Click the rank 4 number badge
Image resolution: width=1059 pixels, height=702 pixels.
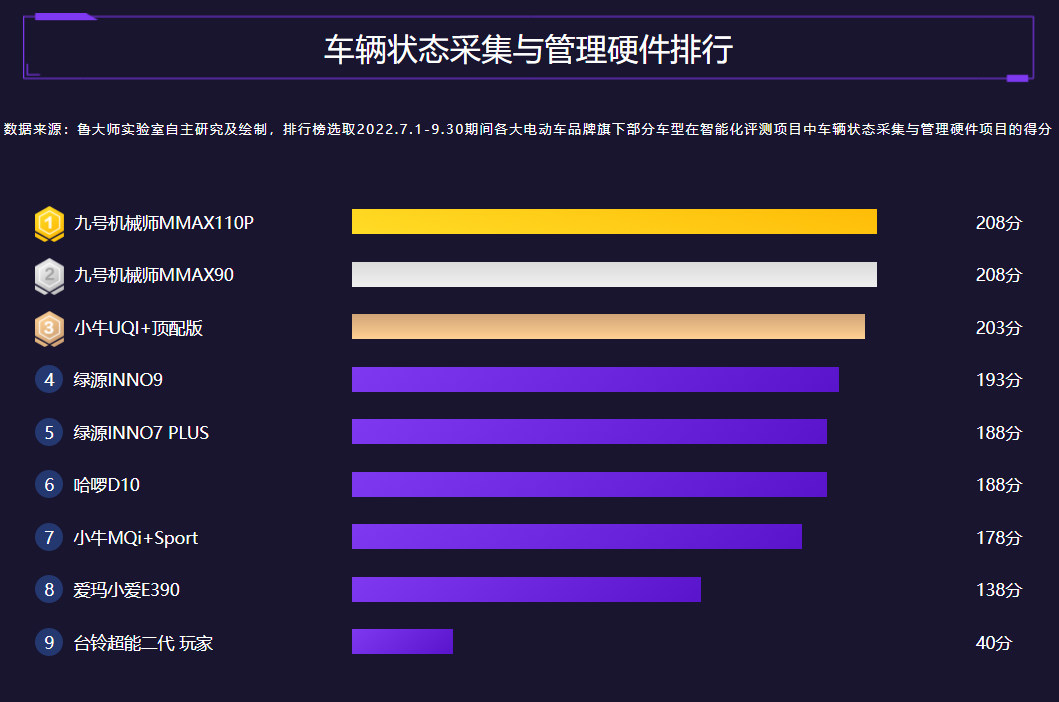49,380
